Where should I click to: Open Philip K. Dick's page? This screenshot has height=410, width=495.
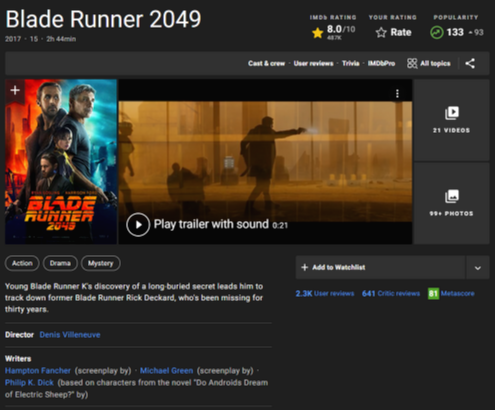pos(29,383)
